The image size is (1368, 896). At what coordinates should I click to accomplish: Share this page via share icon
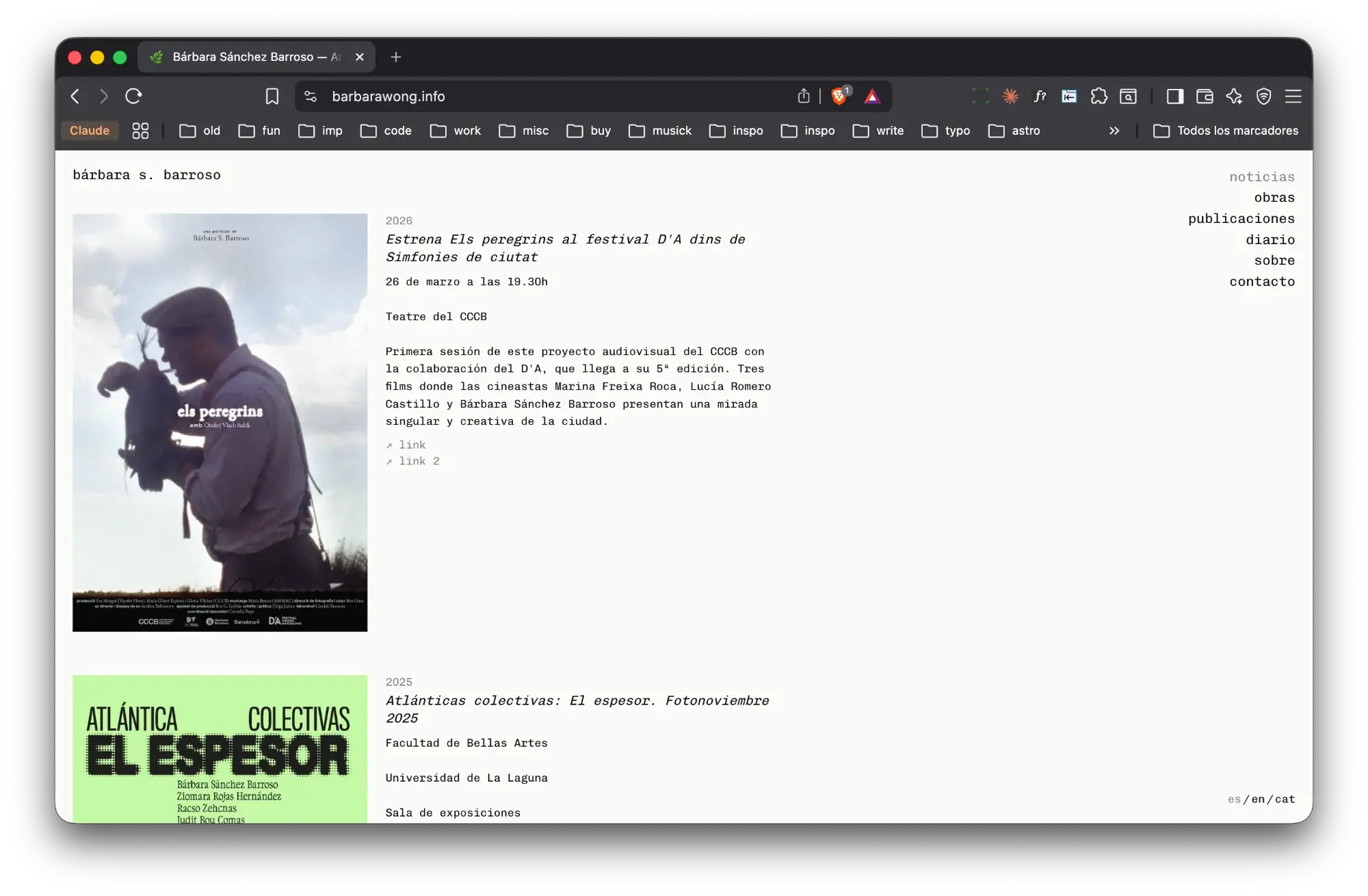(804, 96)
